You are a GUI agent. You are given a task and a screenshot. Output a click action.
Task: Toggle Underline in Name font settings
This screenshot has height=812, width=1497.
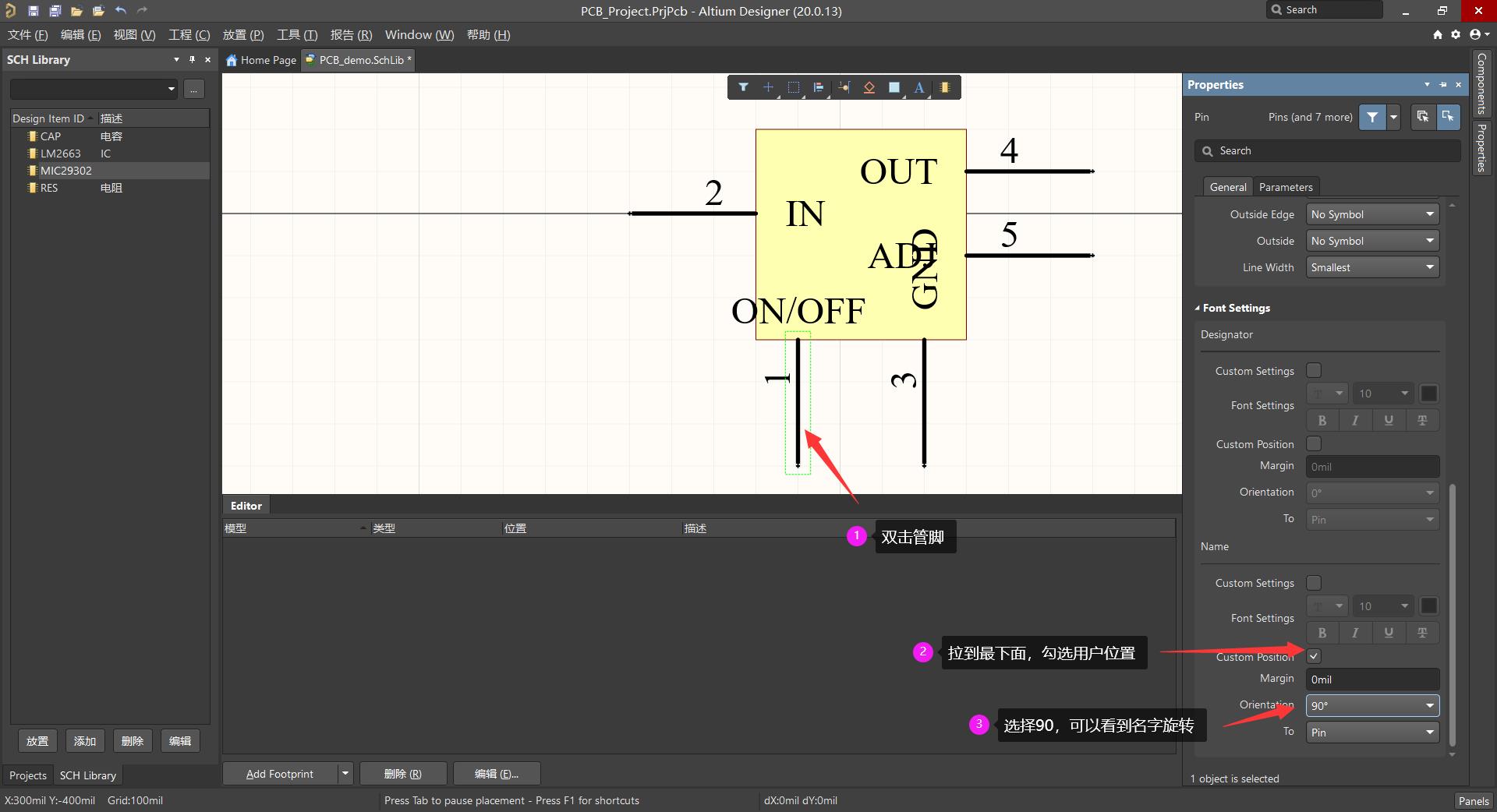point(1389,633)
